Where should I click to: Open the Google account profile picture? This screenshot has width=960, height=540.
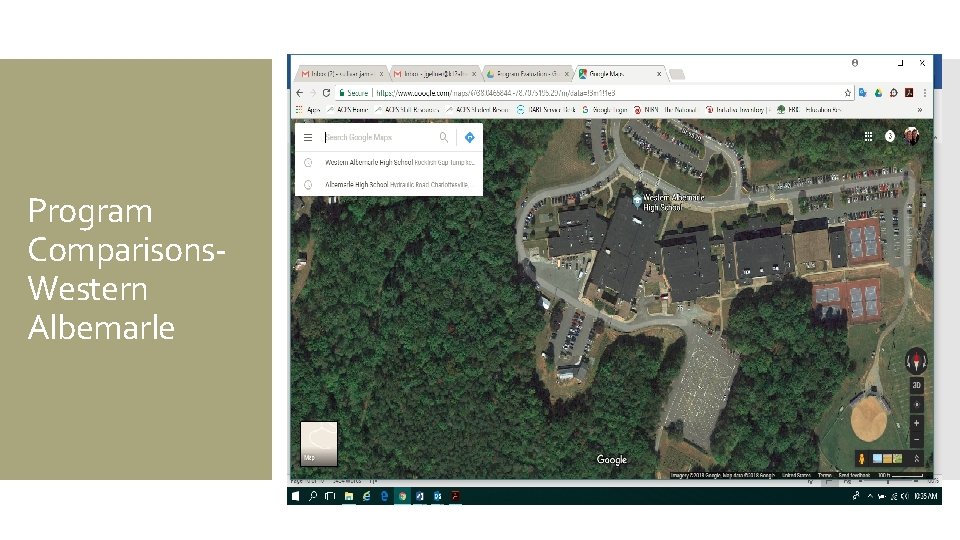click(x=912, y=136)
